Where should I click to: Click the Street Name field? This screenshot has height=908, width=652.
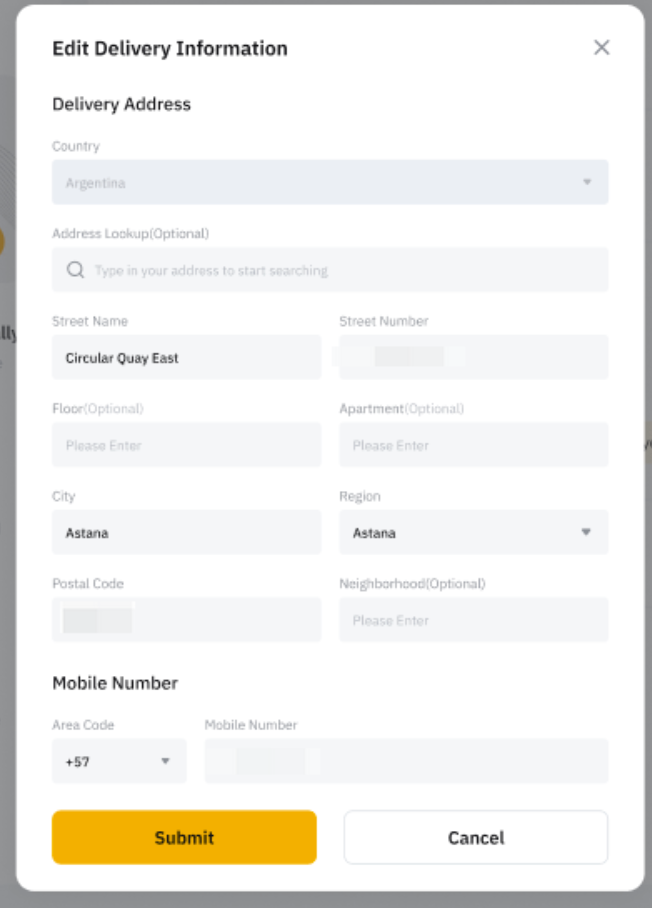186,357
